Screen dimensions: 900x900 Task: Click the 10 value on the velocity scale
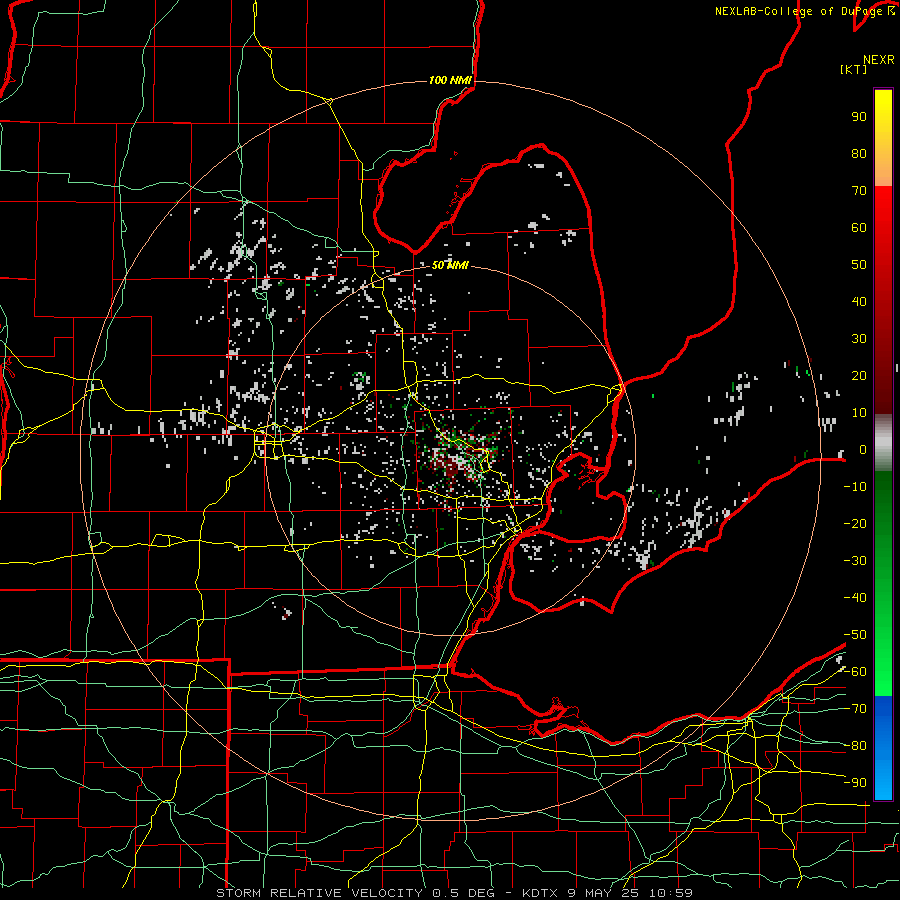(x=859, y=413)
